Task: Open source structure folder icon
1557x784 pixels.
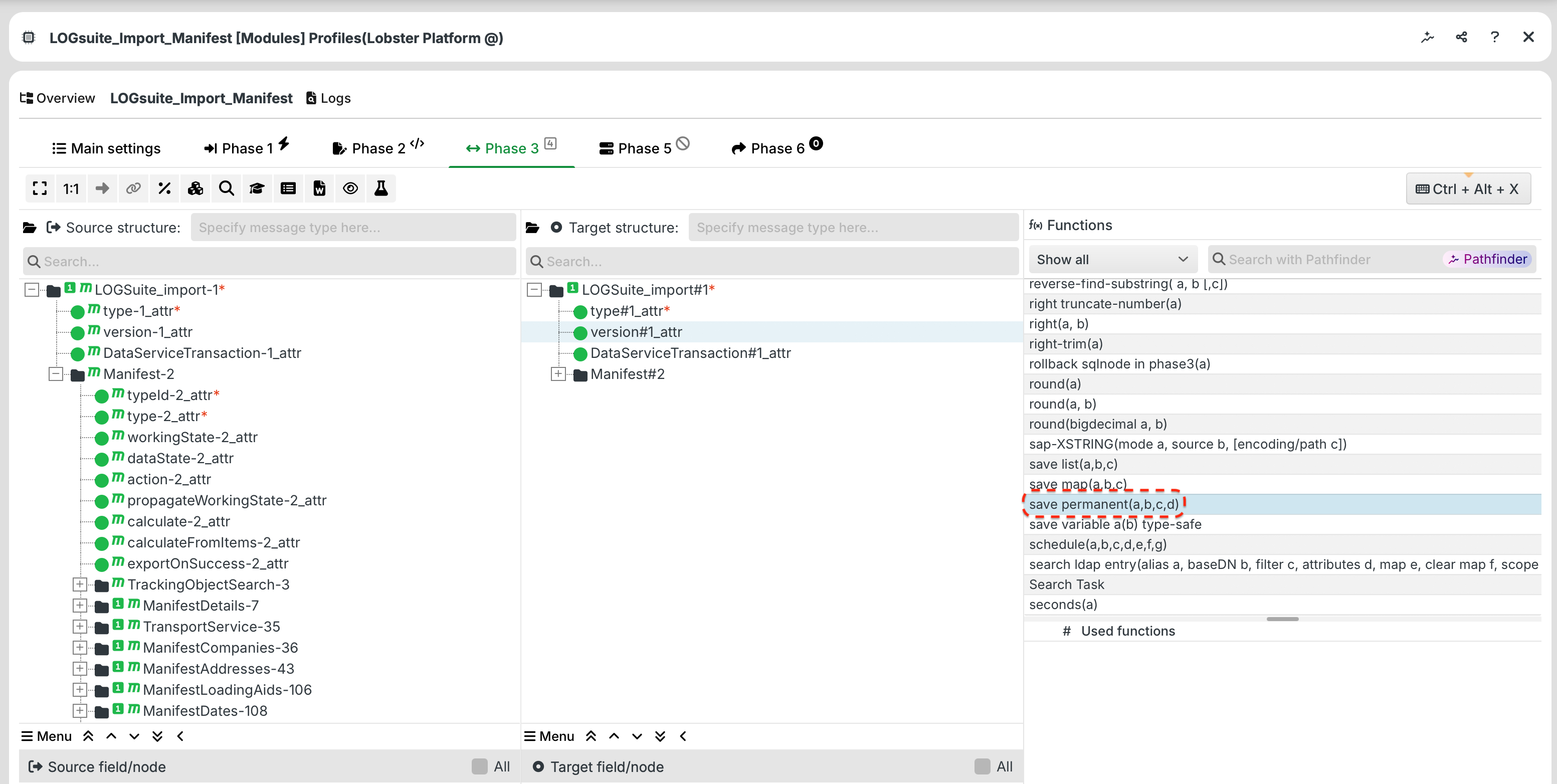Action: (x=30, y=228)
